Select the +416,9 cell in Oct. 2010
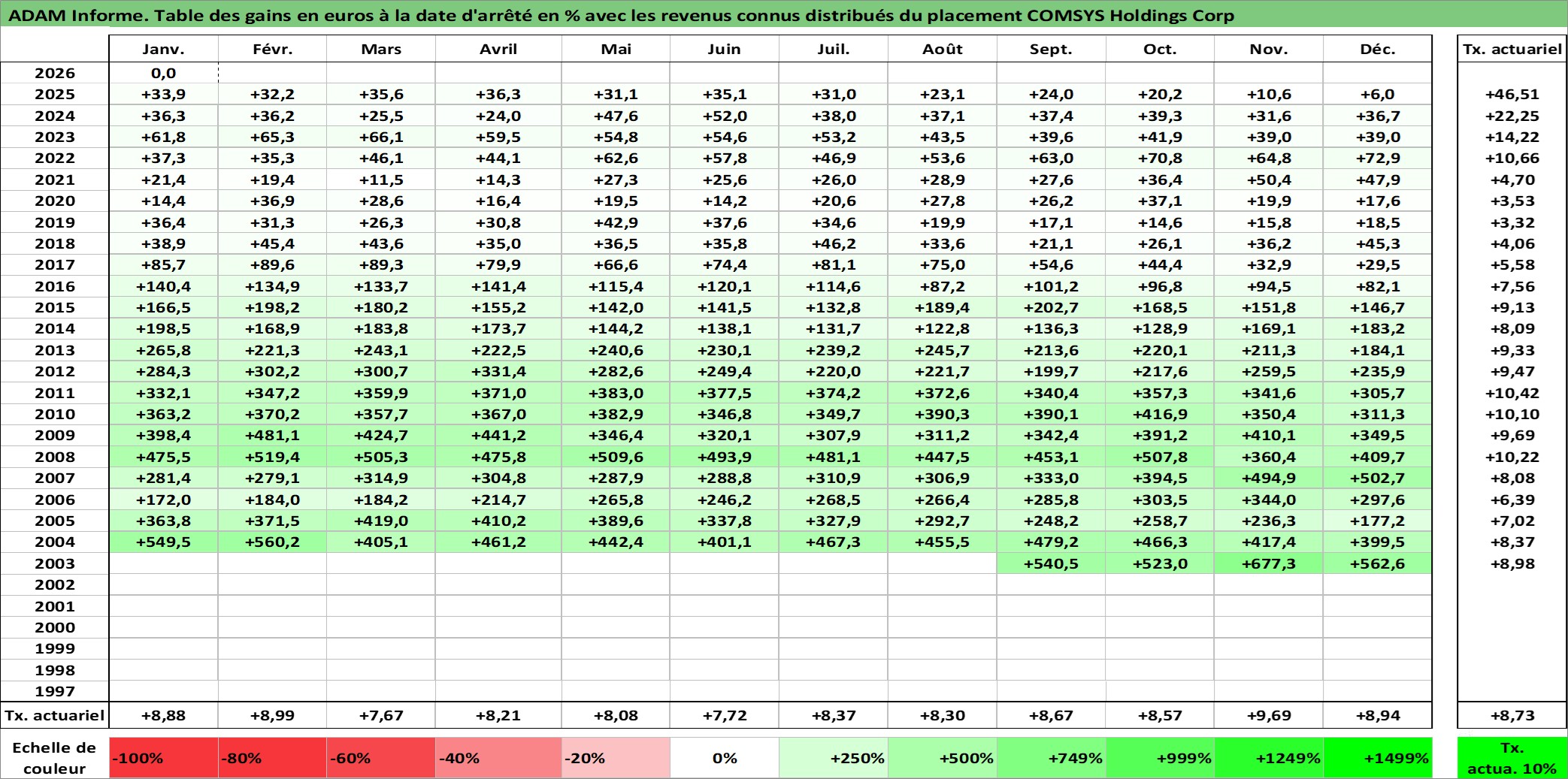The width and height of the screenshot is (1568, 779). point(1160,414)
